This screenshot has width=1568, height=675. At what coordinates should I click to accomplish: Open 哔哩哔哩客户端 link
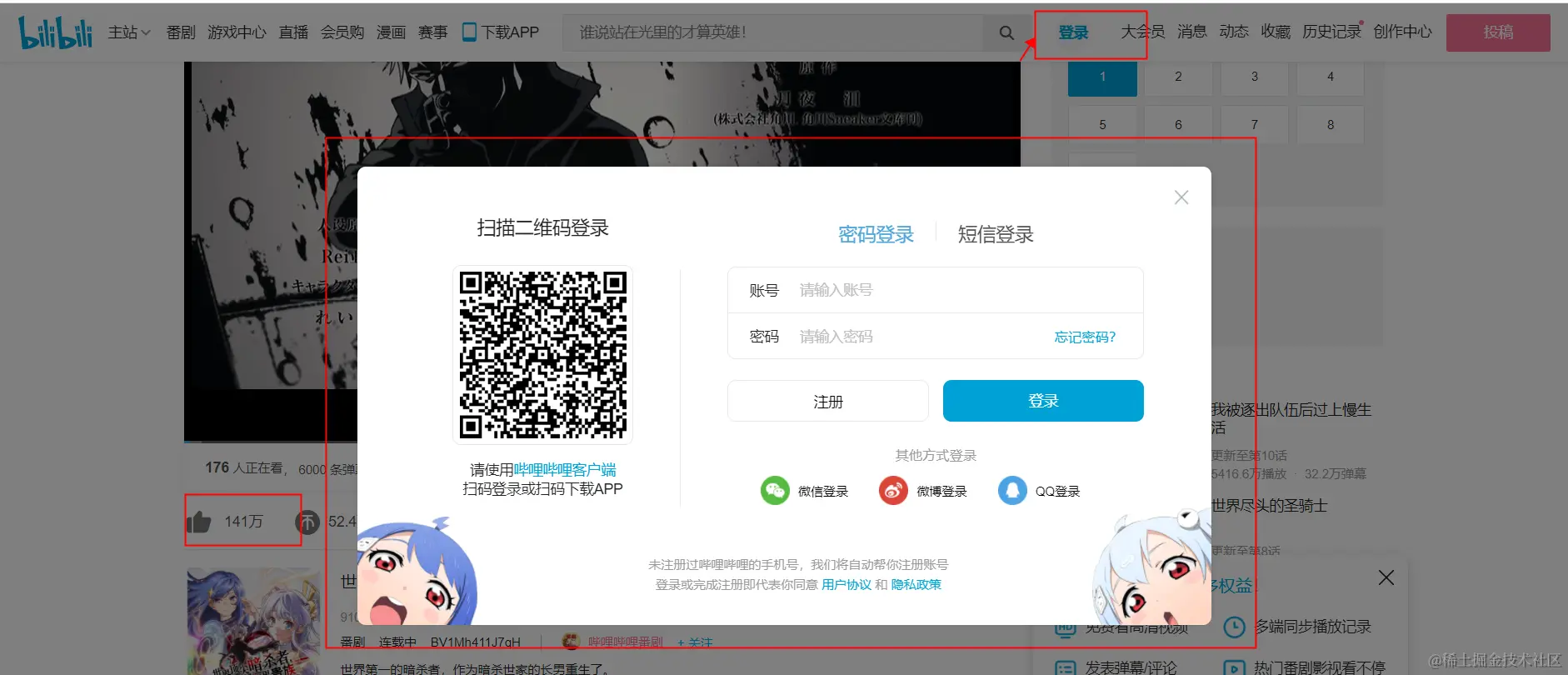pyautogui.click(x=565, y=469)
